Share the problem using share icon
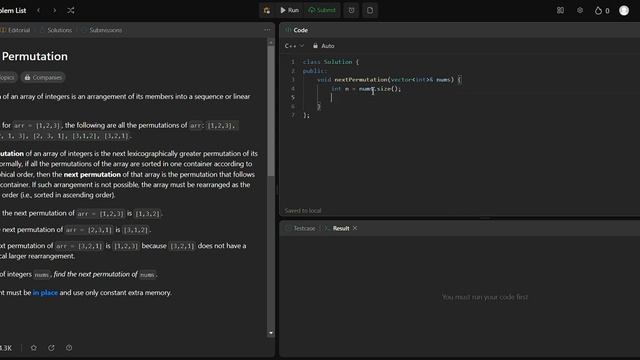The image size is (640, 360). 51,348
